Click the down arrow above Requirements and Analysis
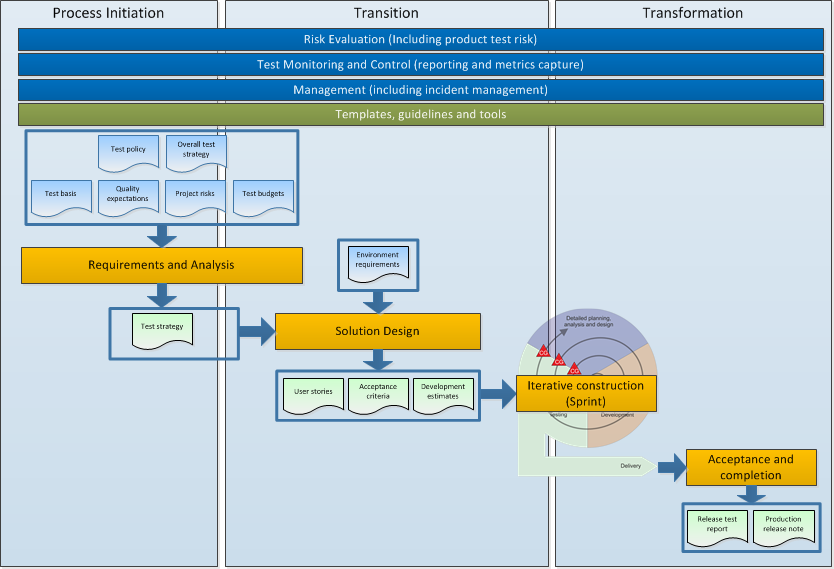 coord(162,236)
